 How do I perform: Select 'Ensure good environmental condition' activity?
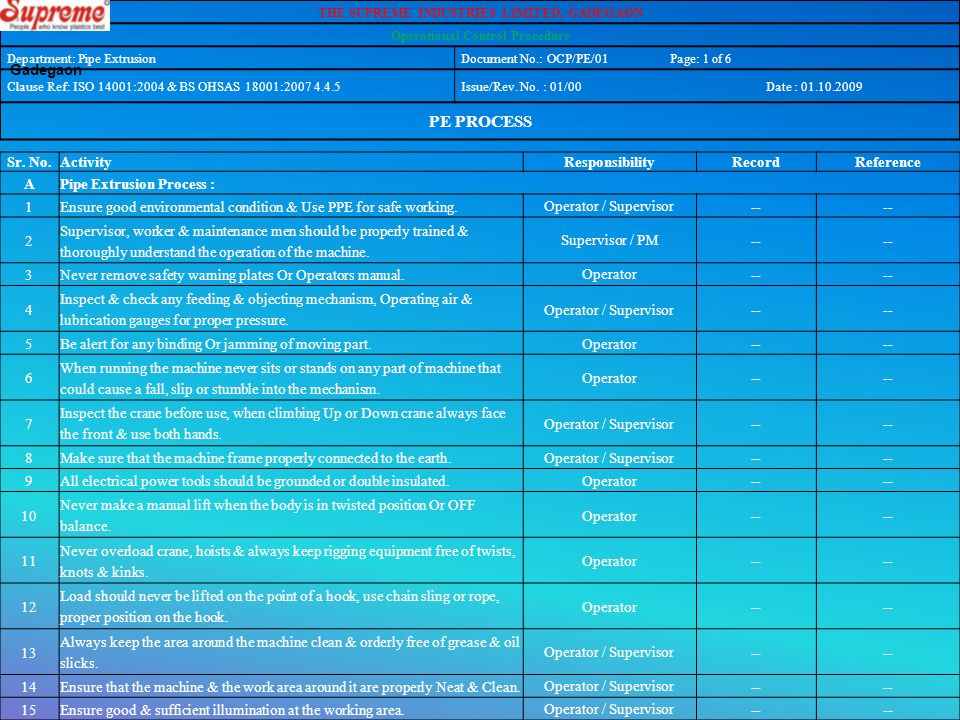point(291,206)
